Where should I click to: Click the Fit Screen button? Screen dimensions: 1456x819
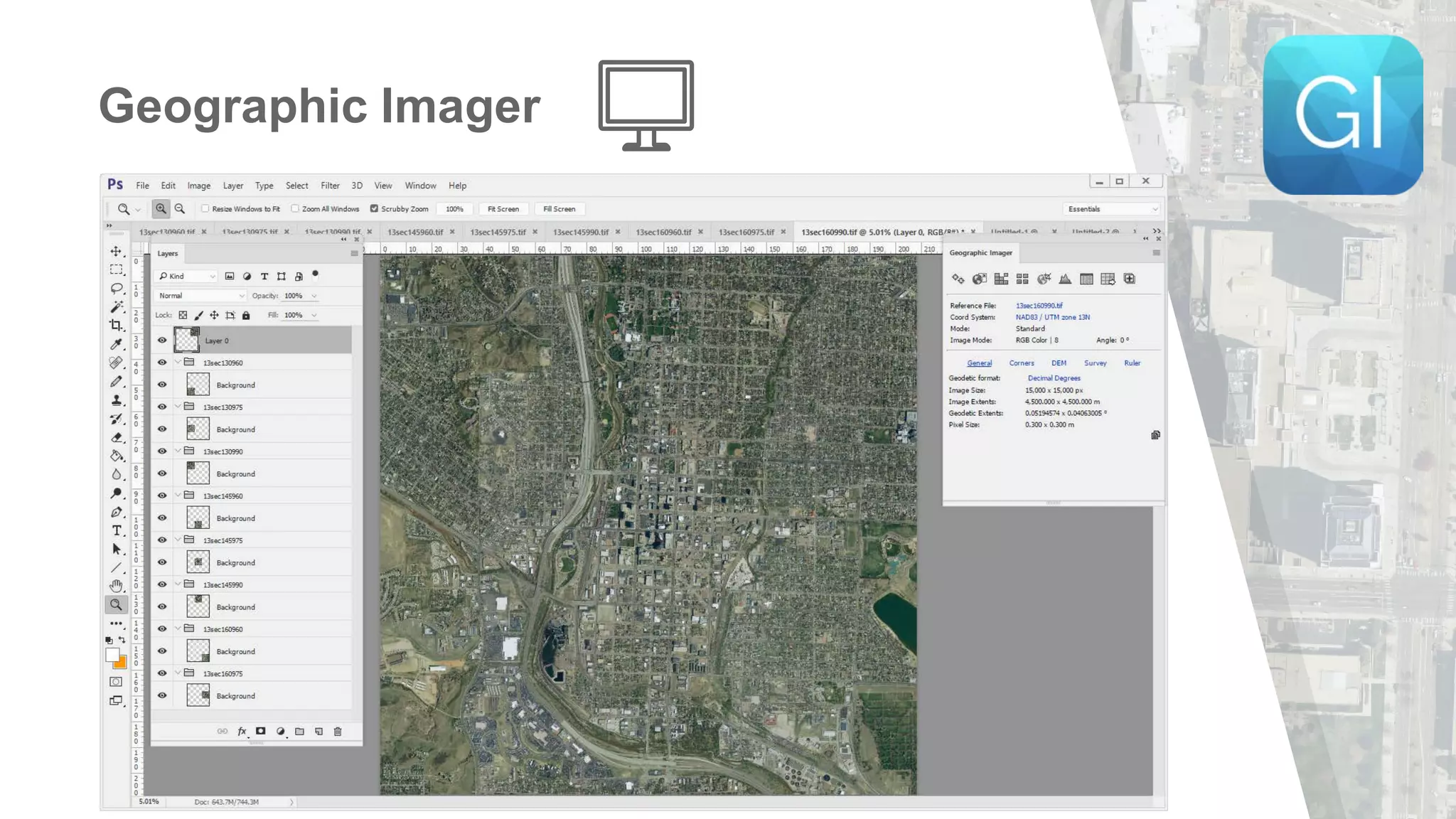[503, 209]
